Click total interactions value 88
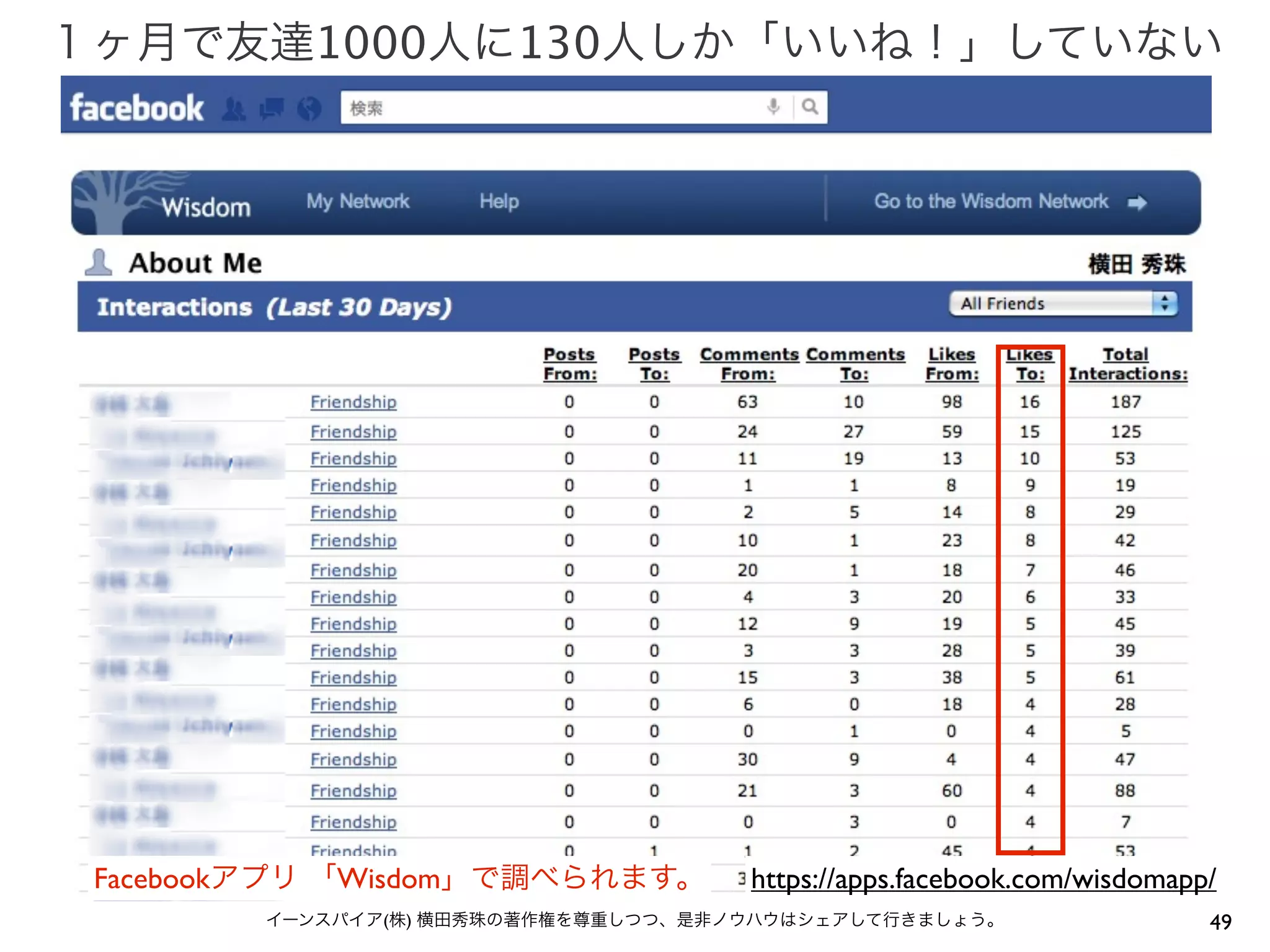The image size is (1270, 952). 1125,791
